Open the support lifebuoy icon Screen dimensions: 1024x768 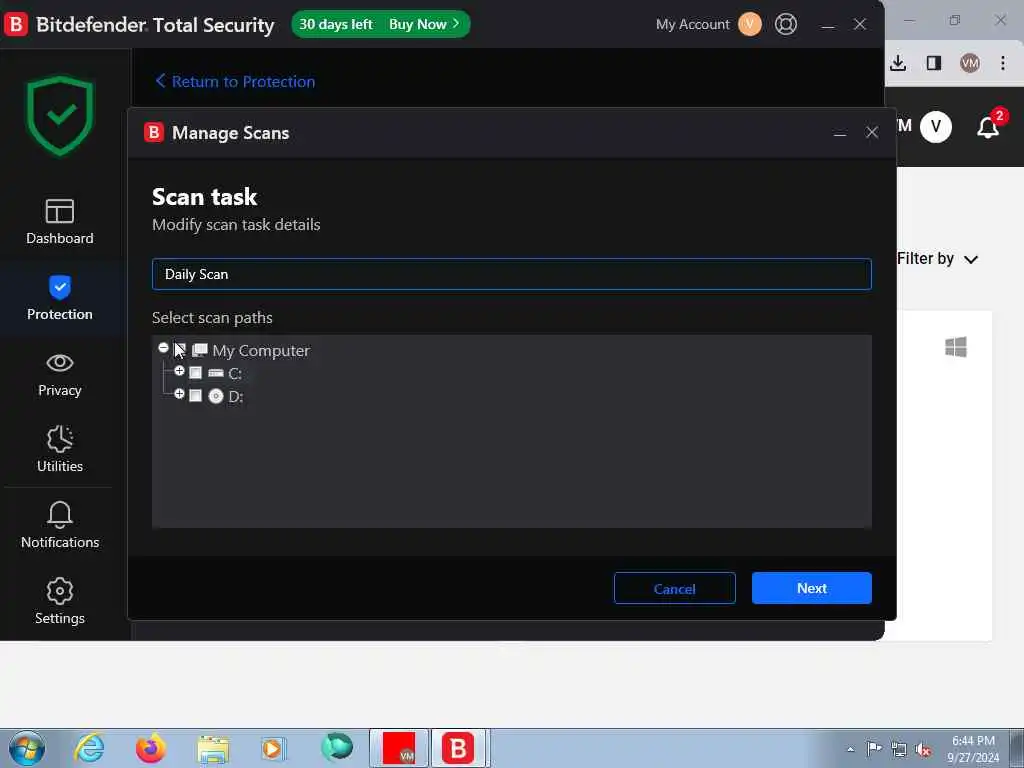tap(786, 24)
